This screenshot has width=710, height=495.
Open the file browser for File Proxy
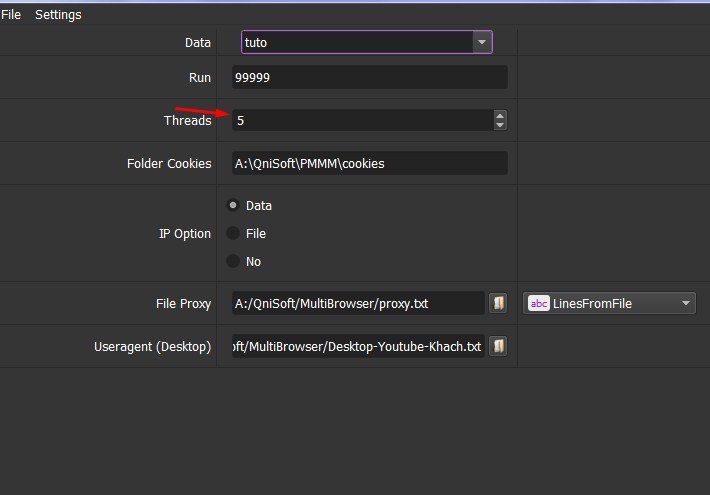[498, 303]
